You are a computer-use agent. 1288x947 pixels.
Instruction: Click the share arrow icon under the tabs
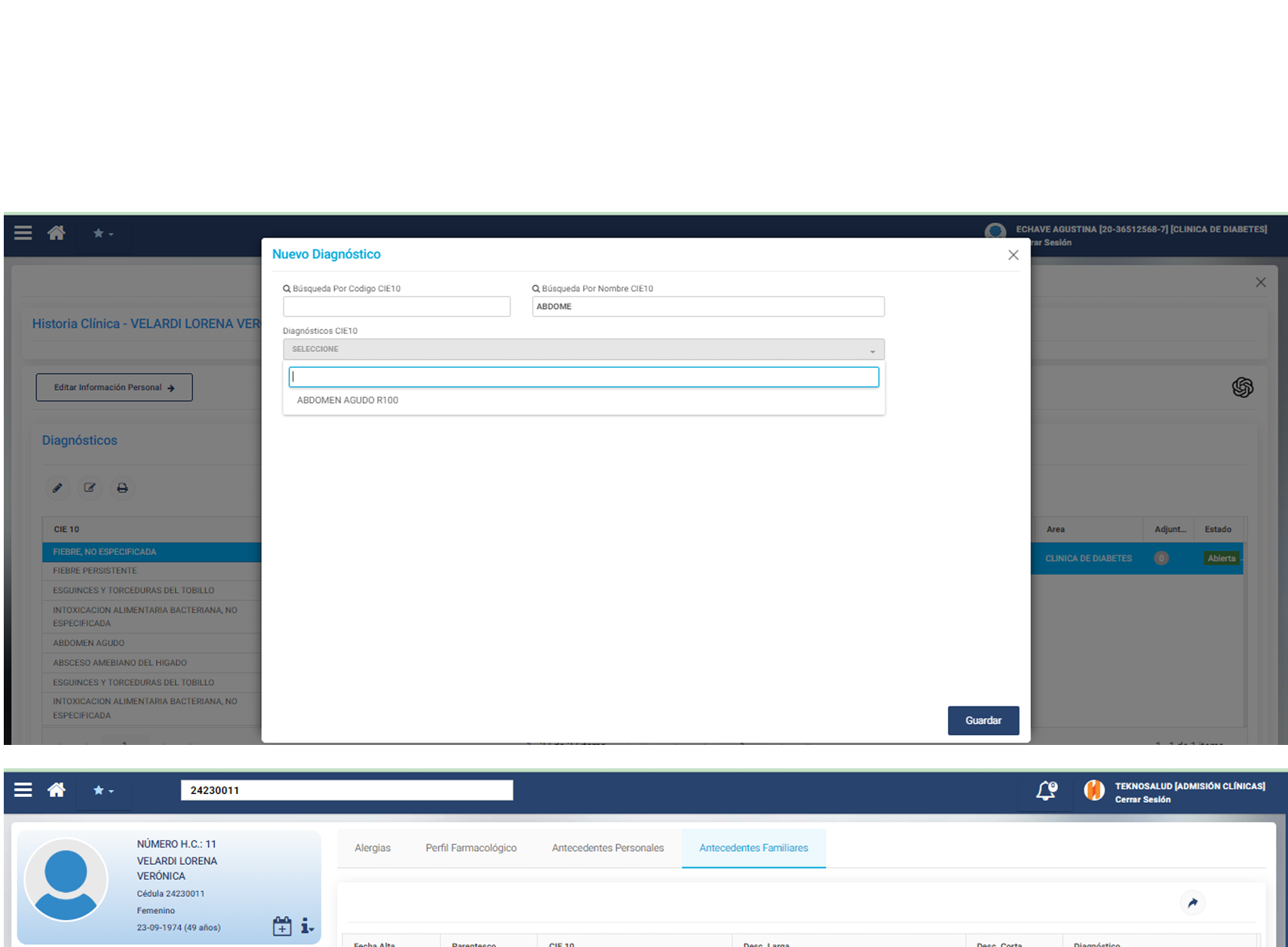pos(1192,903)
